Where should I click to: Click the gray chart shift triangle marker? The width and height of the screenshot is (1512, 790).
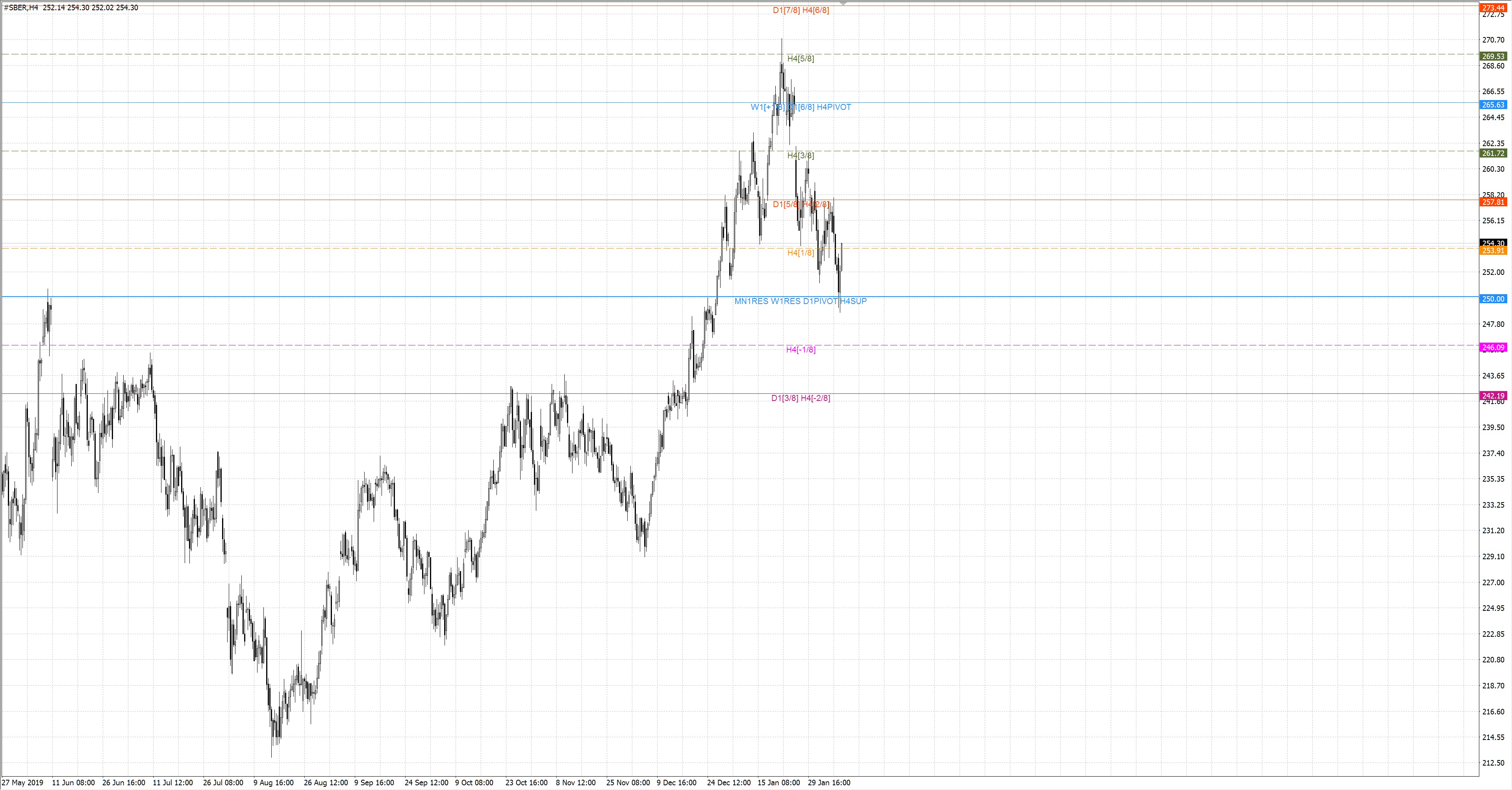[843, 4]
